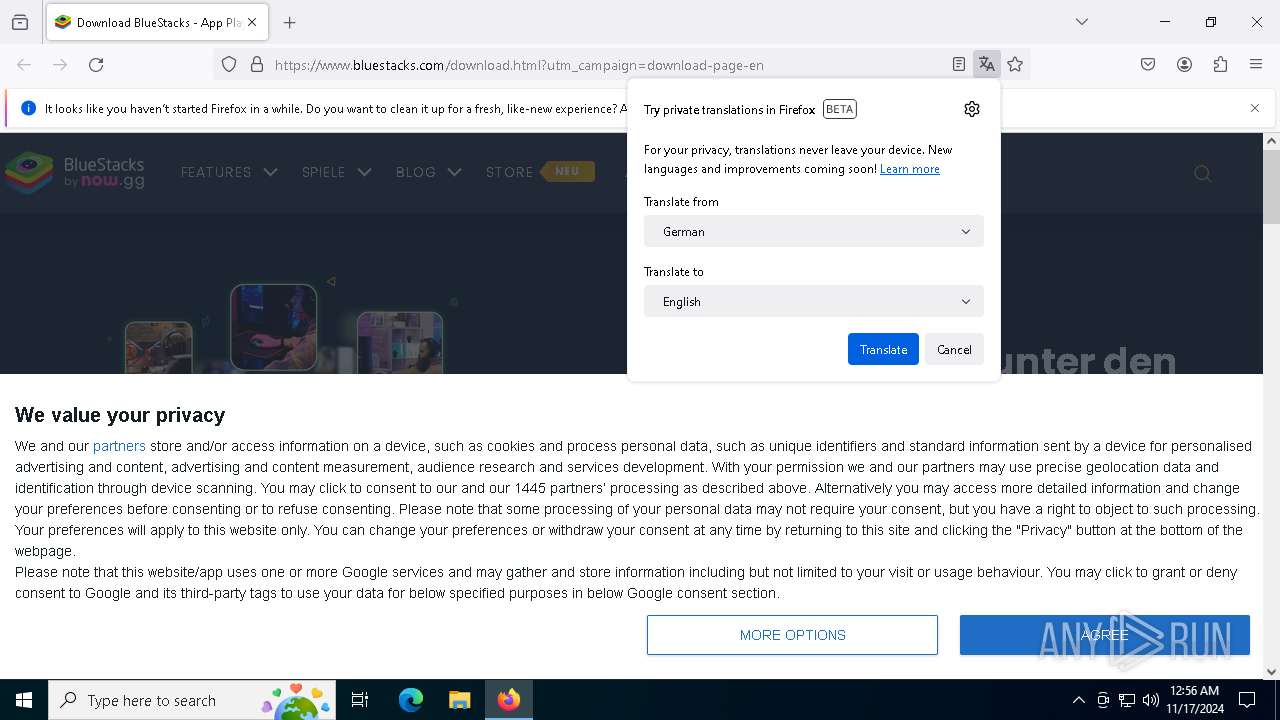Image resolution: width=1280 pixels, height=720 pixels.
Task: Open Task View on taskbar
Action: (x=360, y=700)
